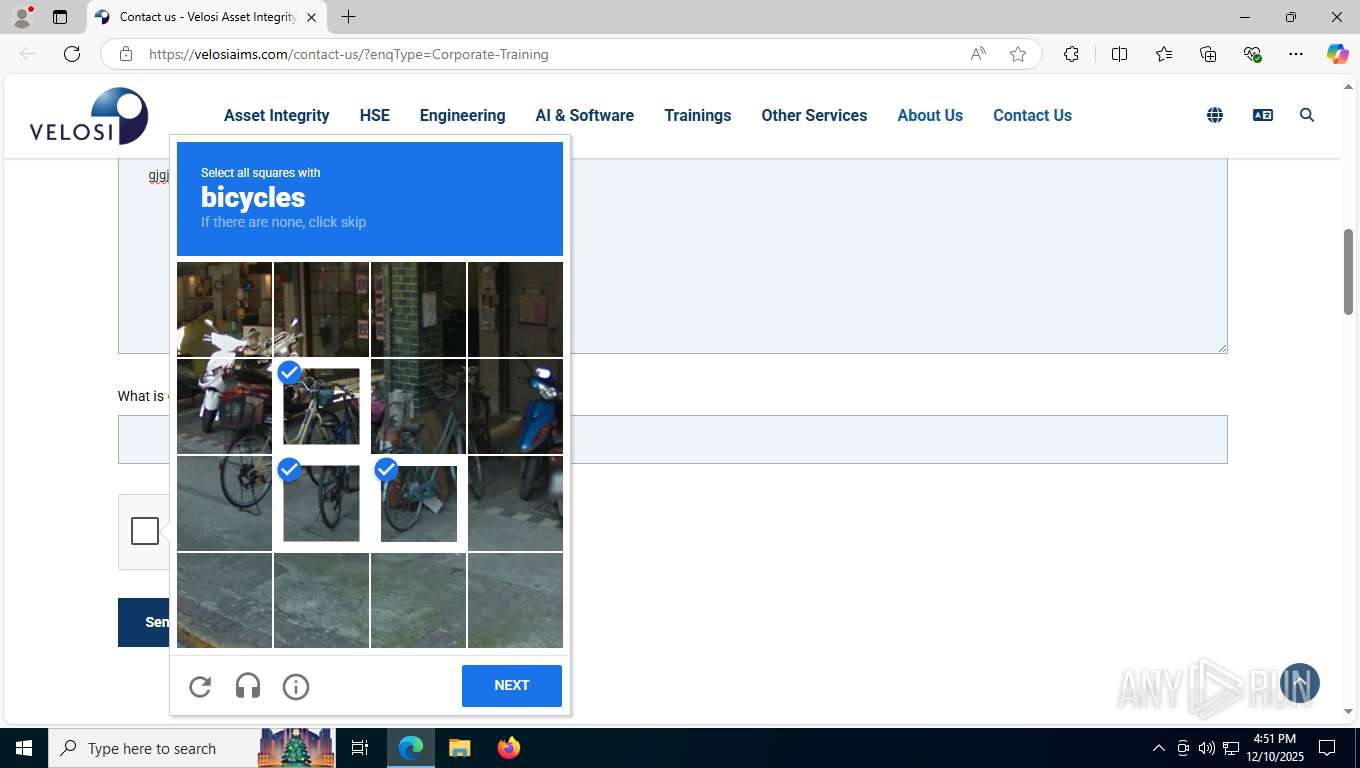1360x768 pixels.
Task: Click the browser back arrow
Action: tap(28, 54)
